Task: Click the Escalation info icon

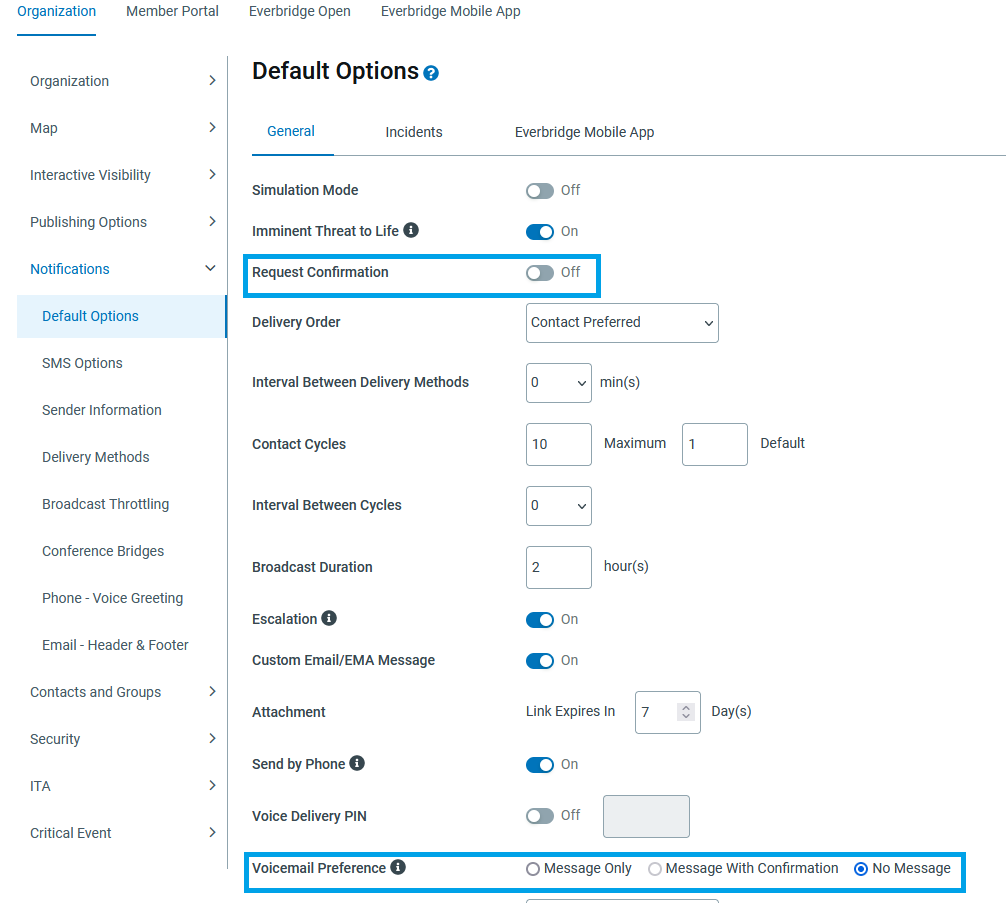Action: point(324,618)
